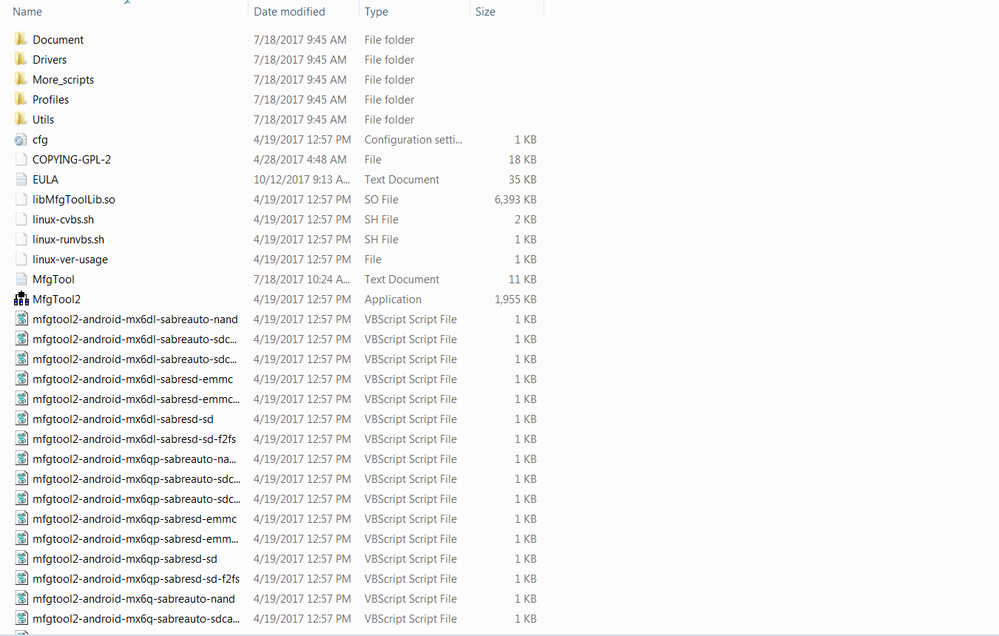The width and height of the screenshot is (999, 636).
Task: Click the '2 KB' size of linux-cvbs.sh
Action: [526, 219]
